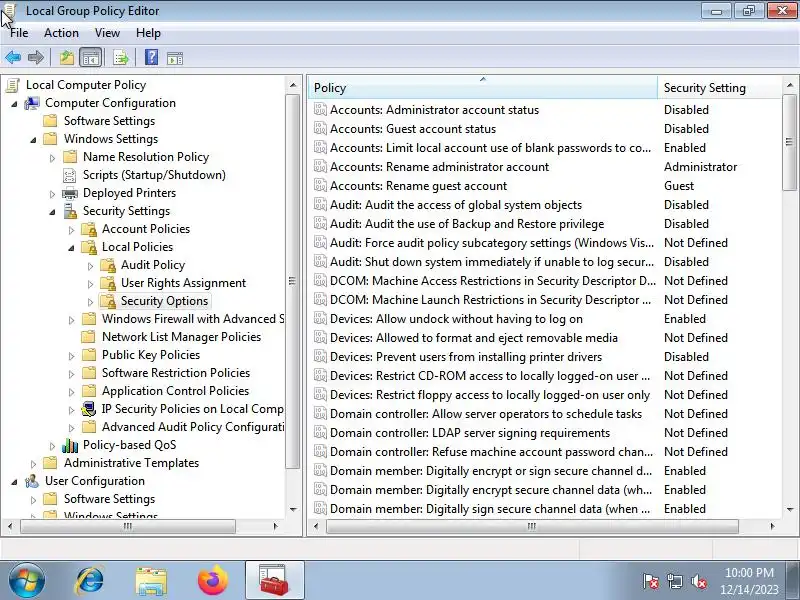Expand Administrative Templates under Computer Configuration
Viewport: 800px width, 600px height.
tap(33, 464)
